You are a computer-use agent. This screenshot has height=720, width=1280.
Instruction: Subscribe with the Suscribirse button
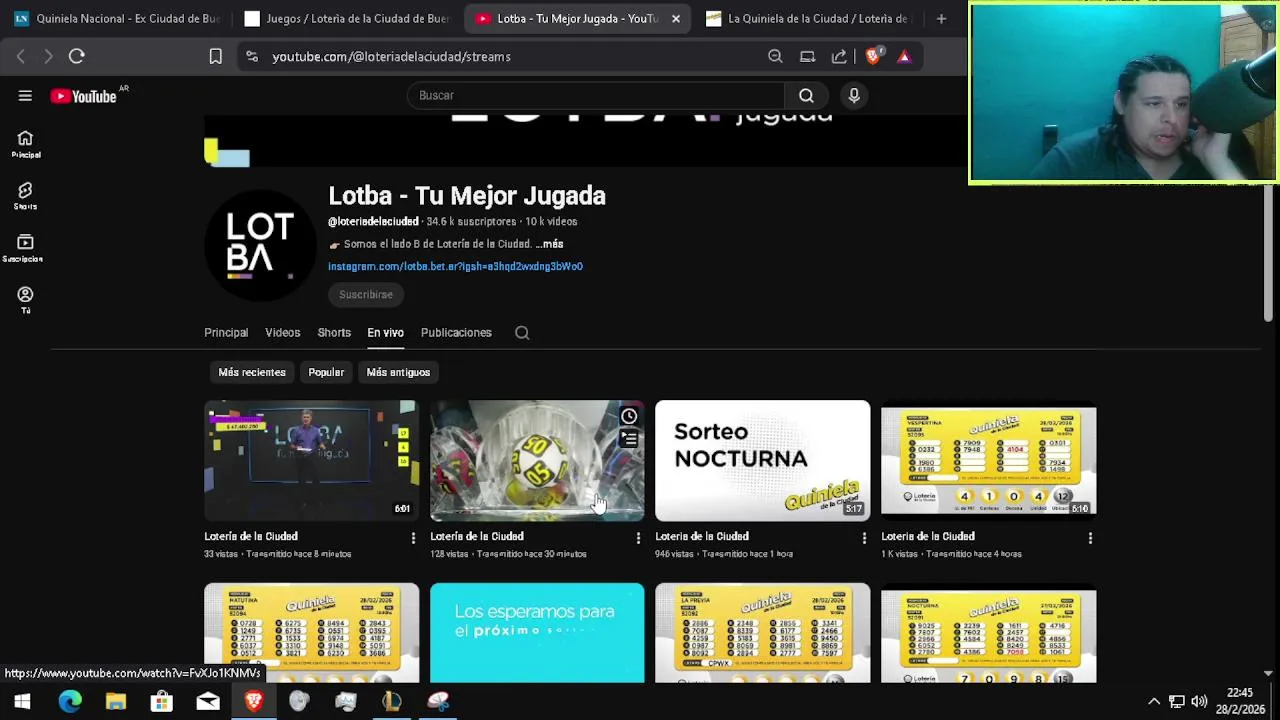tap(366, 295)
